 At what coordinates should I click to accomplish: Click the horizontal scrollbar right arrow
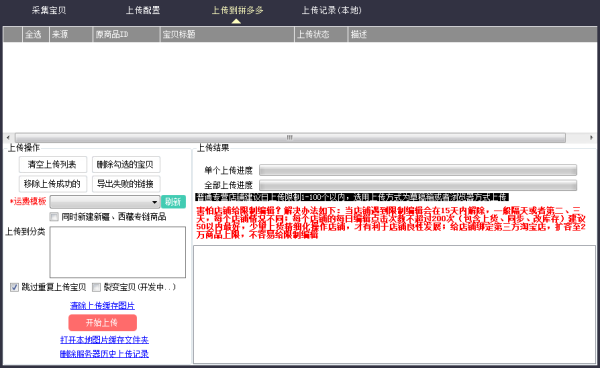point(592,137)
